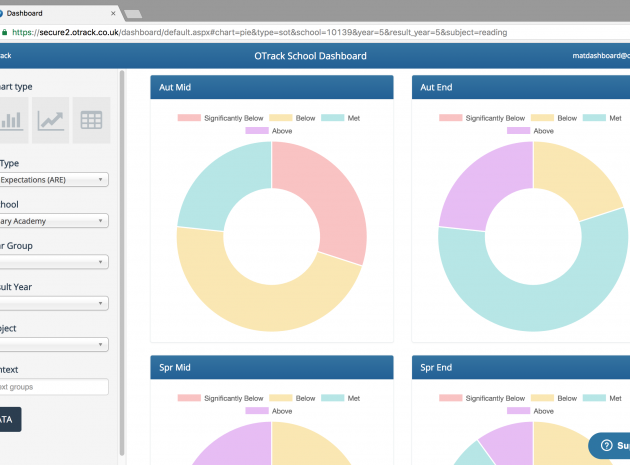The height and width of the screenshot is (465, 630).
Task: Expand the School dropdown
Action: coord(54,221)
